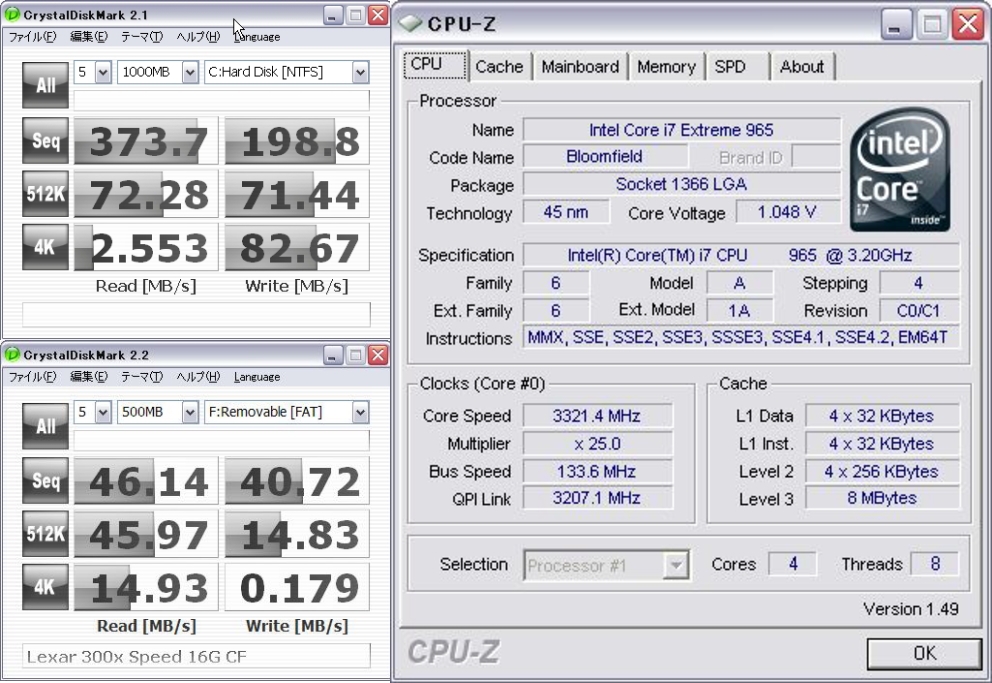Start 4K test in CrystalDiskMark 2.2
This screenshot has width=992, height=683.
[x=45, y=587]
